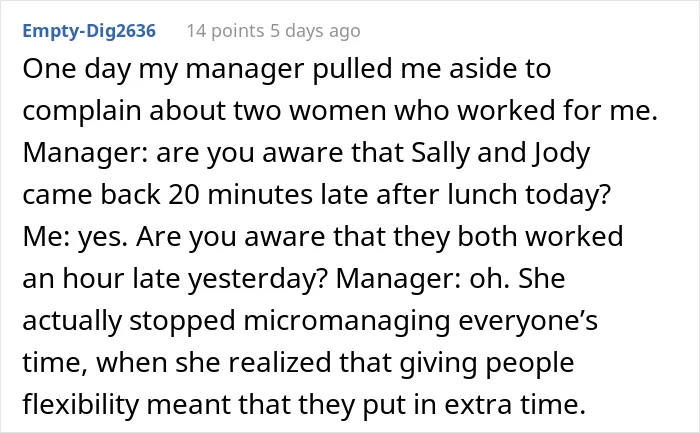This screenshot has height=433, width=700.
Task: Select the name "Jody" in the comment
Action: [x=562, y=153]
